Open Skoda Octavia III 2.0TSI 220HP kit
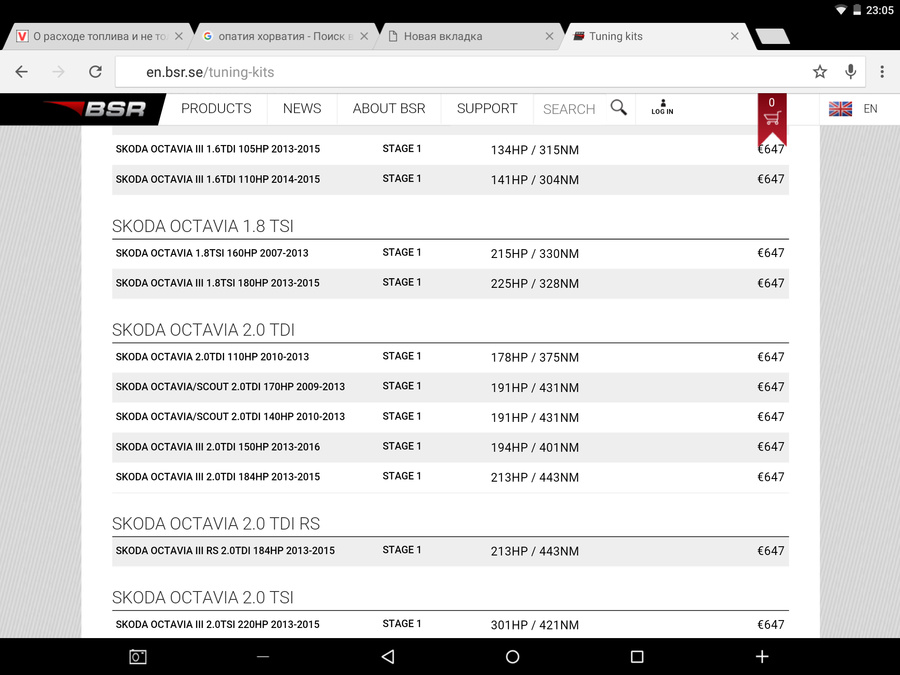The width and height of the screenshot is (900, 675). [x=218, y=624]
